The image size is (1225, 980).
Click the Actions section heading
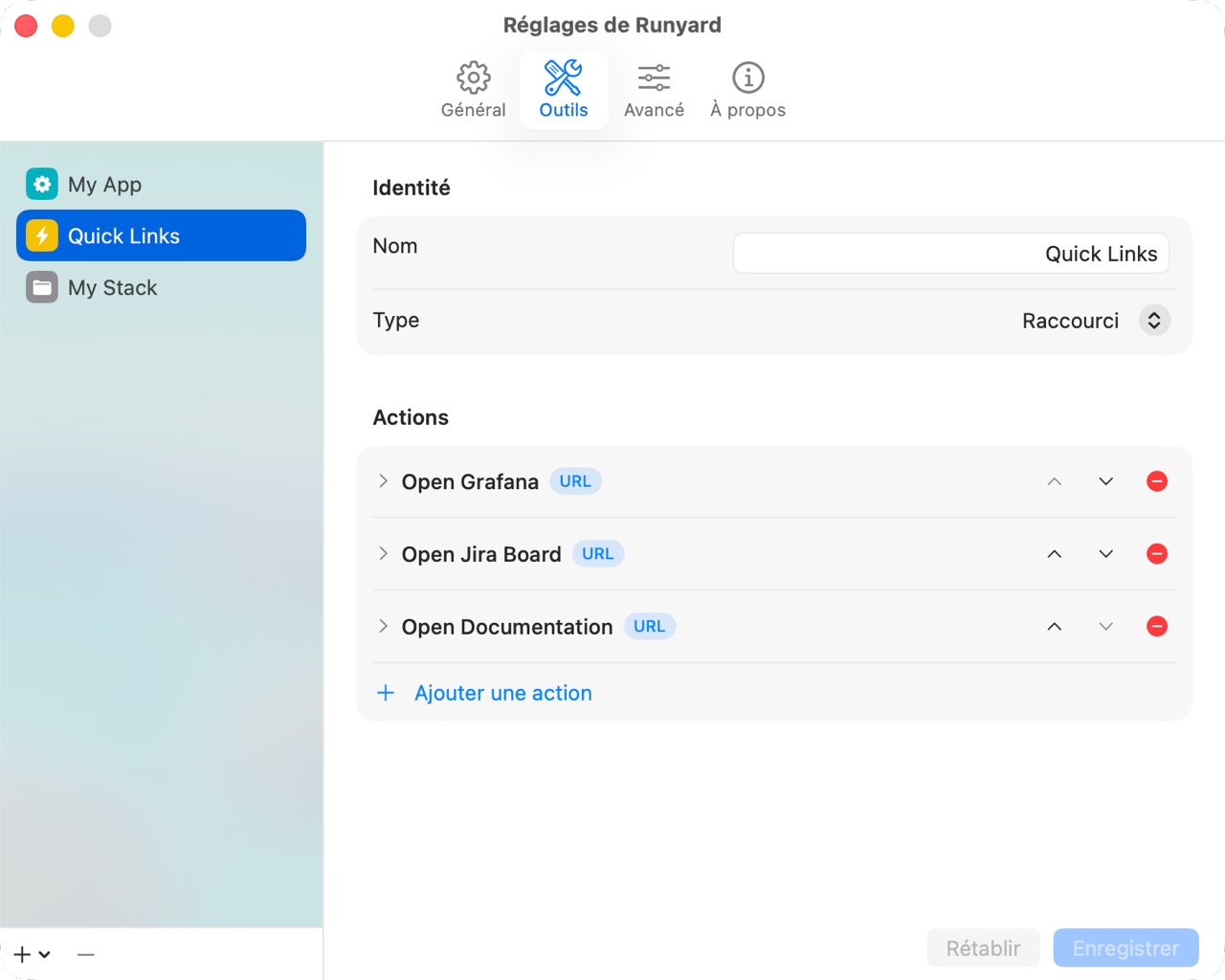pyautogui.click(x=411, y=417)
